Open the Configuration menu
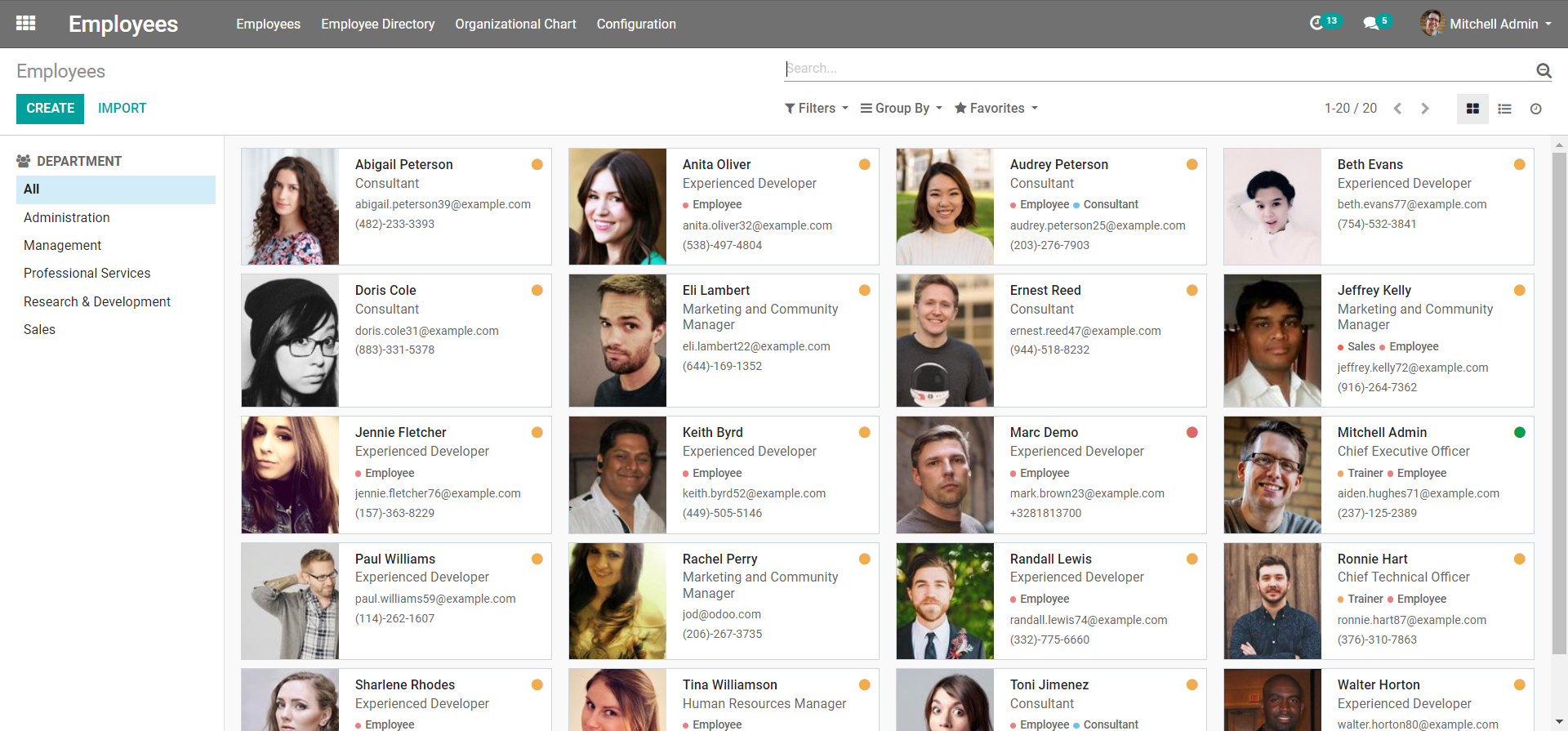Viewport: 1568px width, 731px height. click(x=636, y=24)
